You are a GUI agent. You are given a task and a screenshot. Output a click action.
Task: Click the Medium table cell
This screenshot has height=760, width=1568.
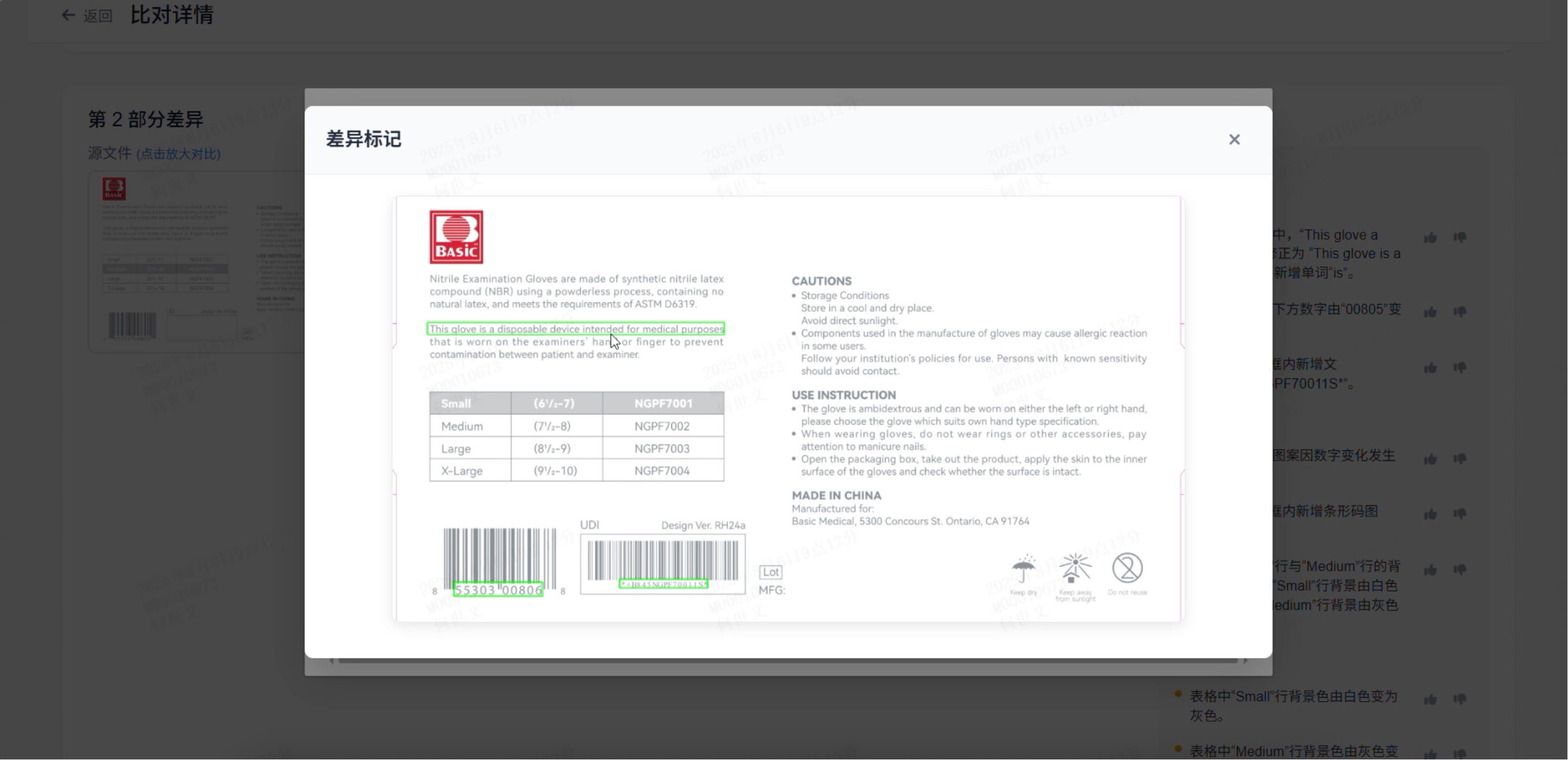pyautogui.click(x=470, y=426)
